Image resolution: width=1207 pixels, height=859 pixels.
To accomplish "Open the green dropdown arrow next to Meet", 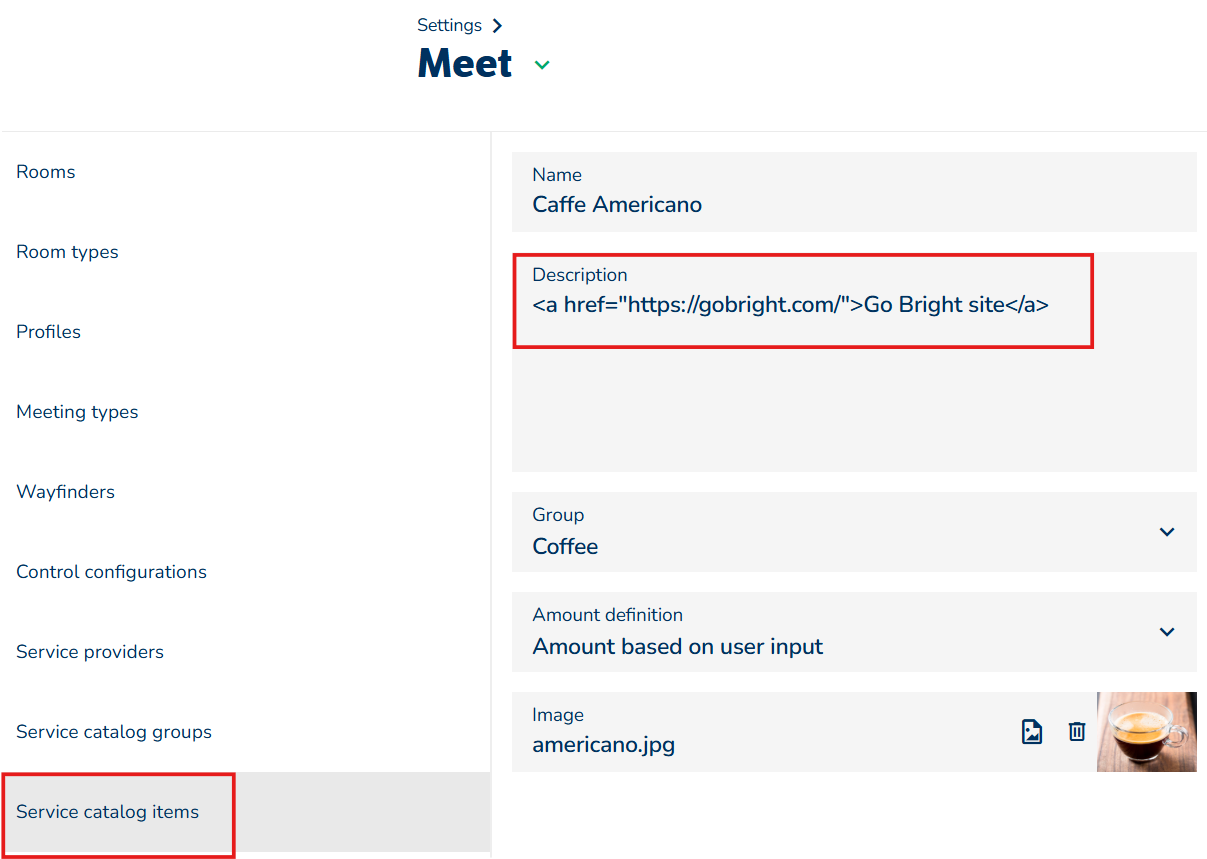I will point(542,65).
